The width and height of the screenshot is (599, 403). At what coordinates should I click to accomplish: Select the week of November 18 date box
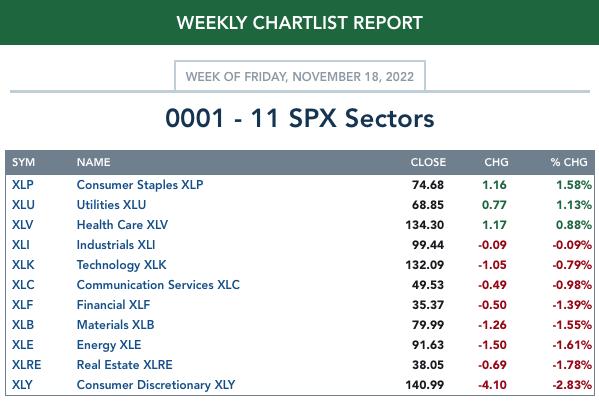300,76
